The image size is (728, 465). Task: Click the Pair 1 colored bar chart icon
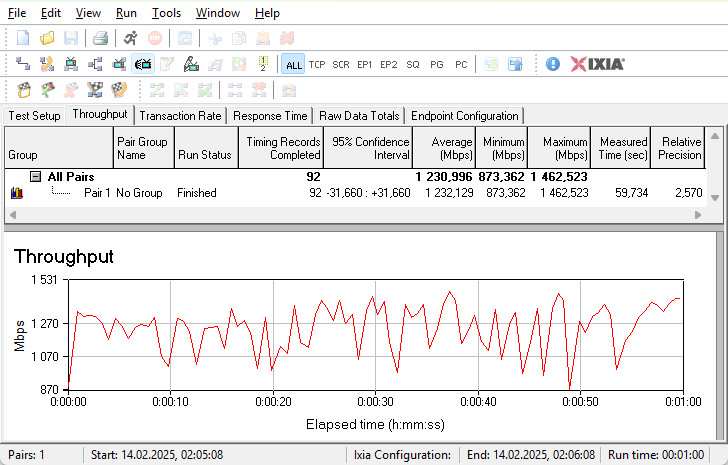point(17,193)
